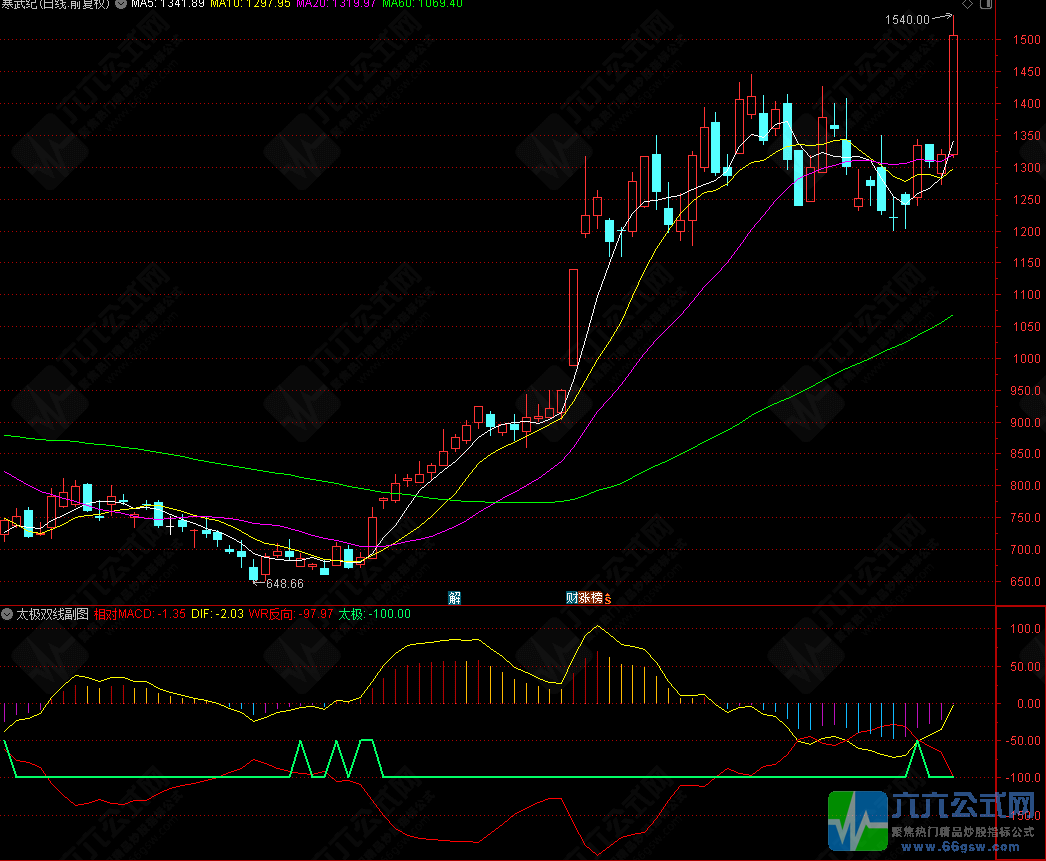Open the dropdown arrow beside the daily chart title

pyautogui.click(x=121, y=3)
